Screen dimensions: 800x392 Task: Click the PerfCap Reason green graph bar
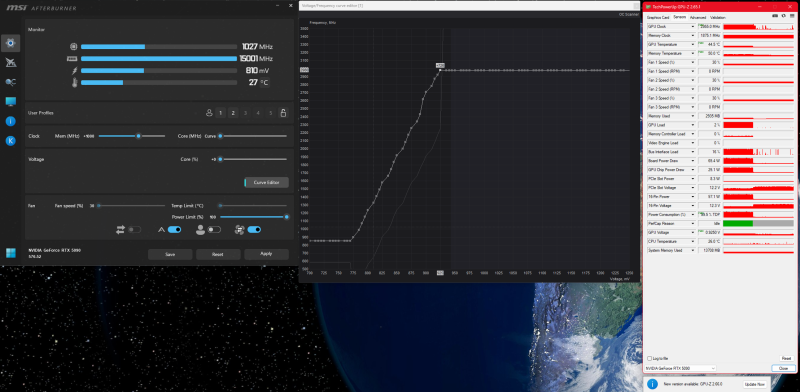coord(738,224)
